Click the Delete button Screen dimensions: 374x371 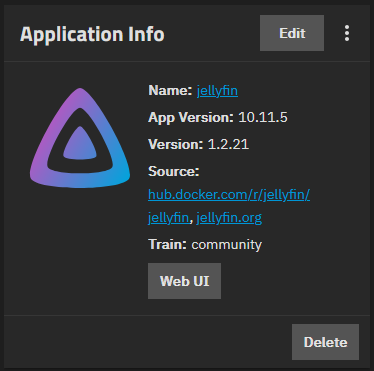[x=325, y=342]
